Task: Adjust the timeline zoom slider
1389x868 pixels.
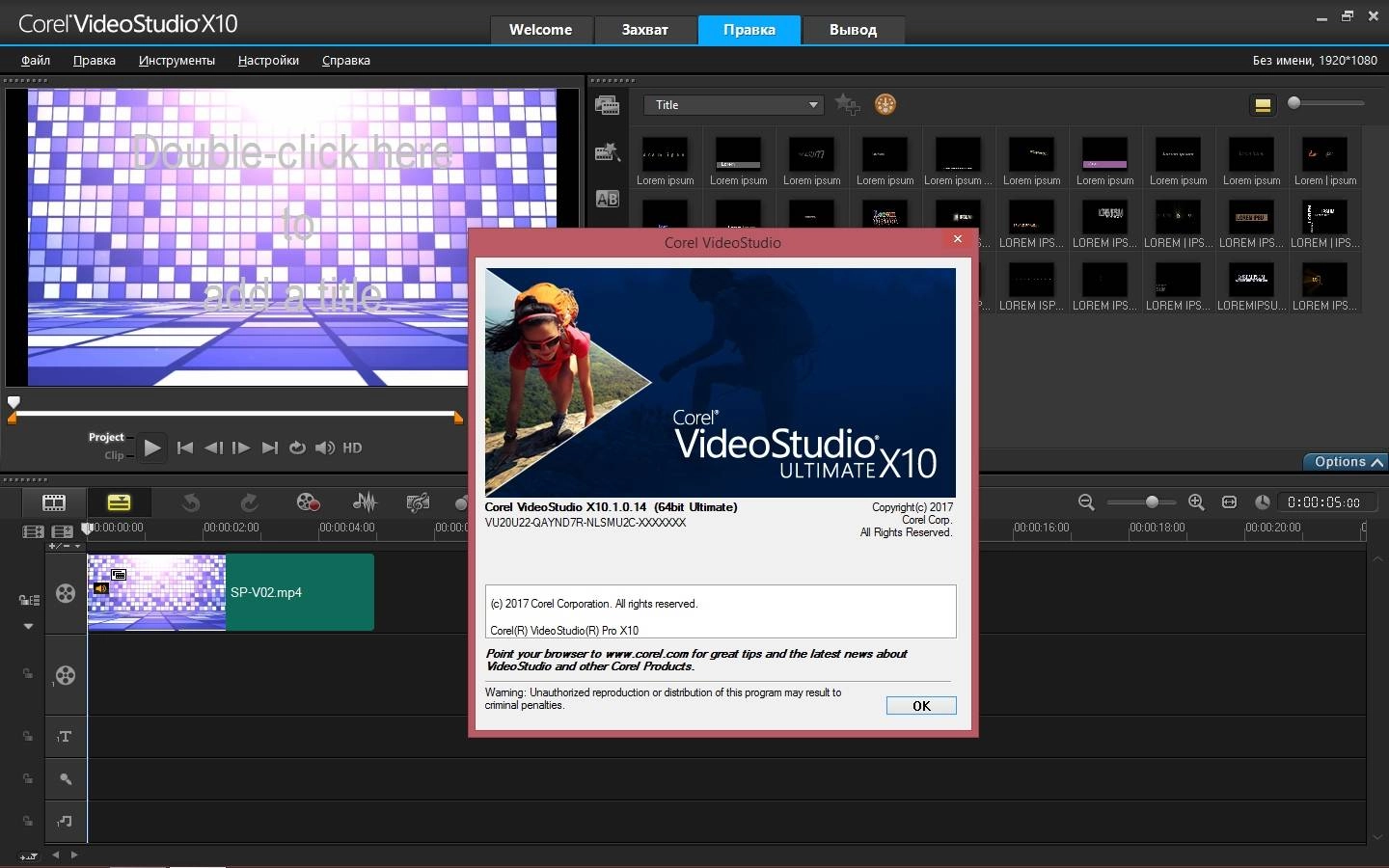Action: point(1141,502)
